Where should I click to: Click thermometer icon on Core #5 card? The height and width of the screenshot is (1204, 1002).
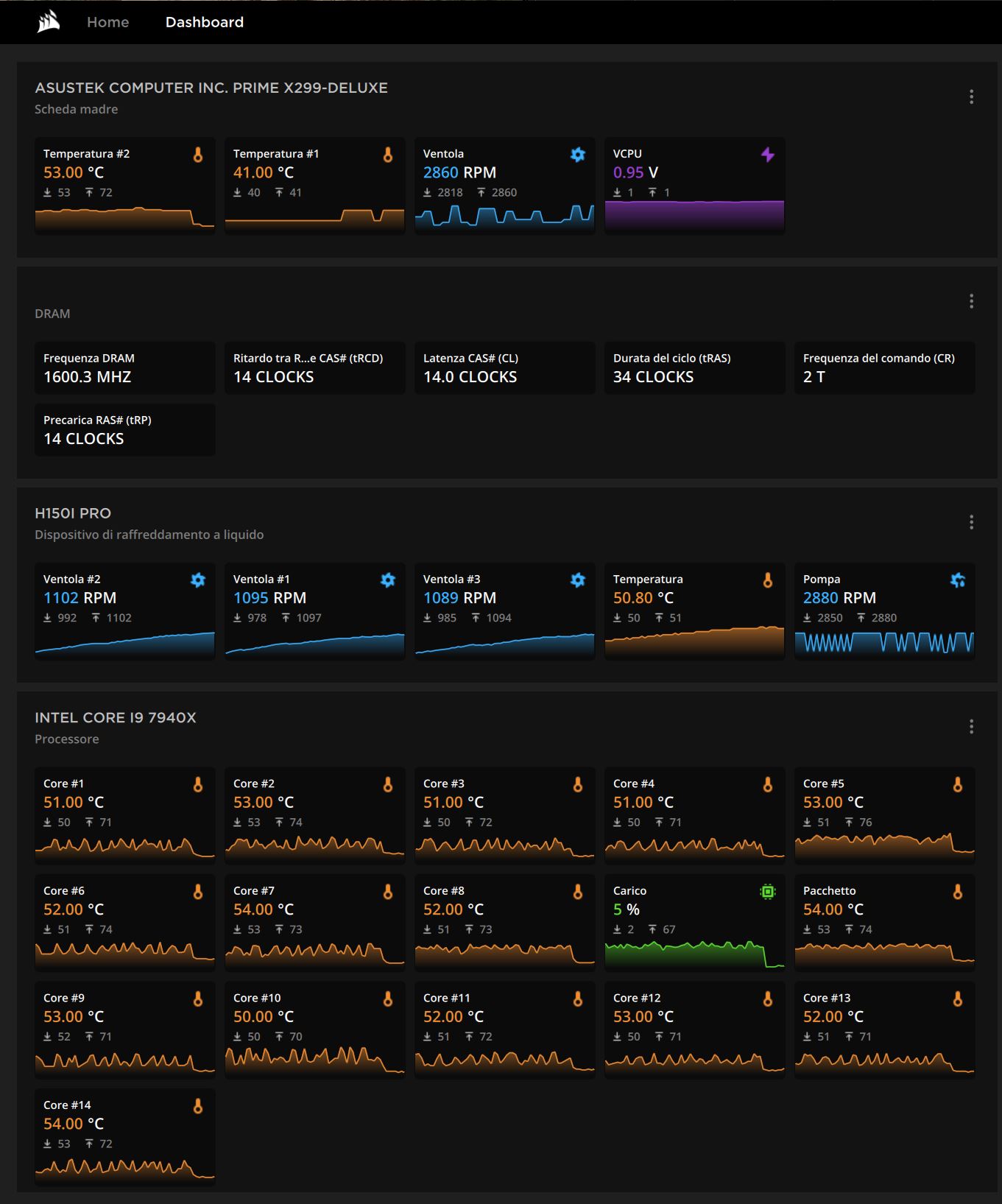(x=957, y=785)
